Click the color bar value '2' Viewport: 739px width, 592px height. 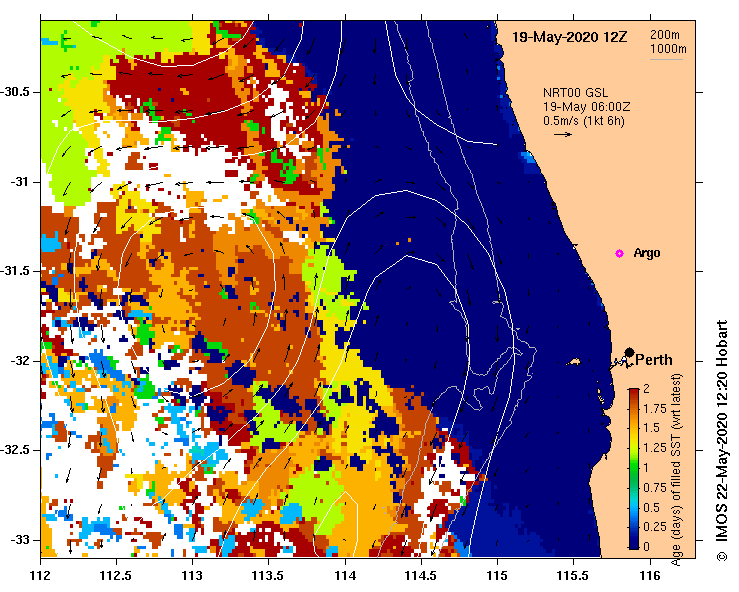pos(646,389)
